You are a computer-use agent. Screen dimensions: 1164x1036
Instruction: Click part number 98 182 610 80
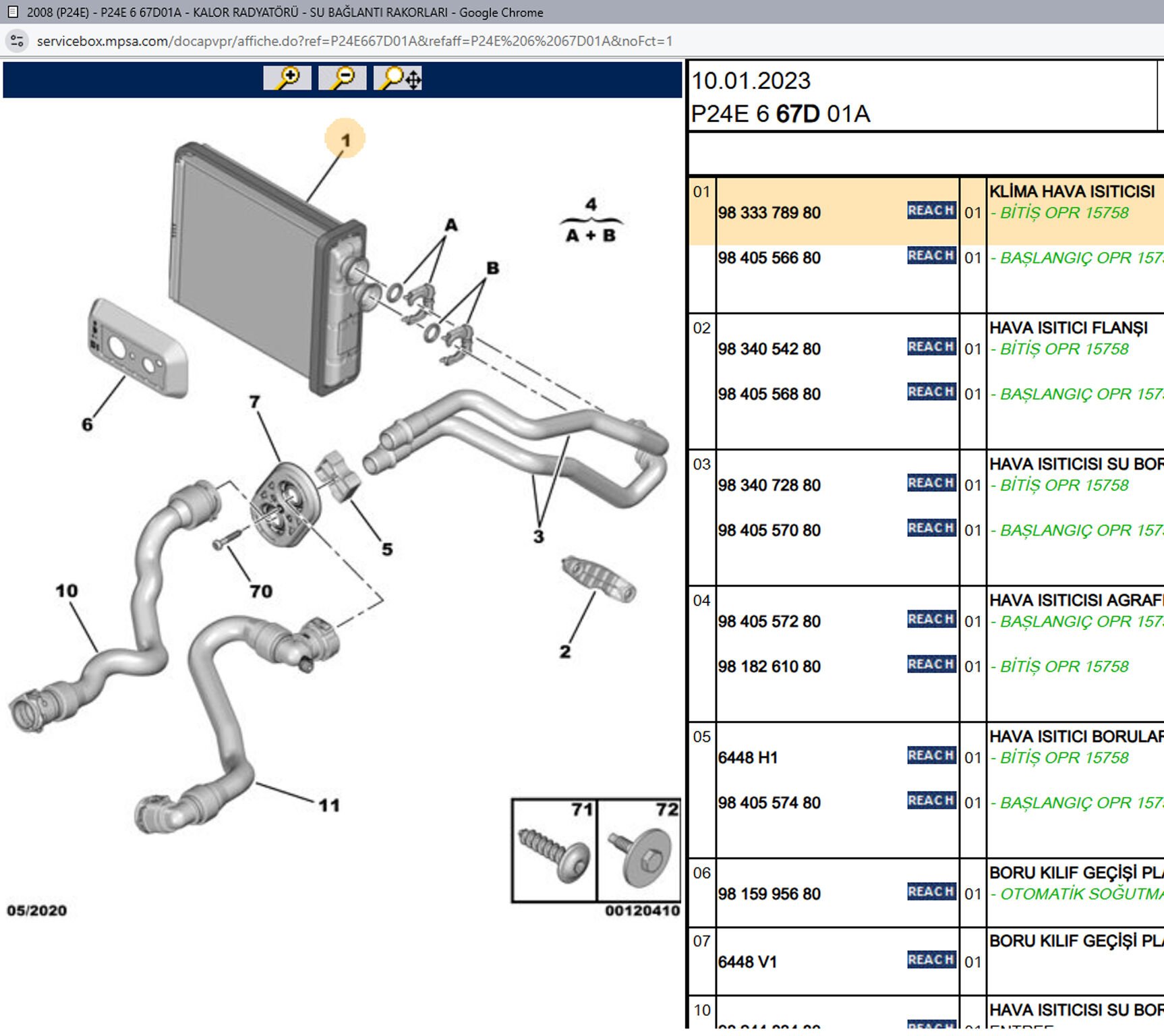pyautogui.click(x=769, y=667)
